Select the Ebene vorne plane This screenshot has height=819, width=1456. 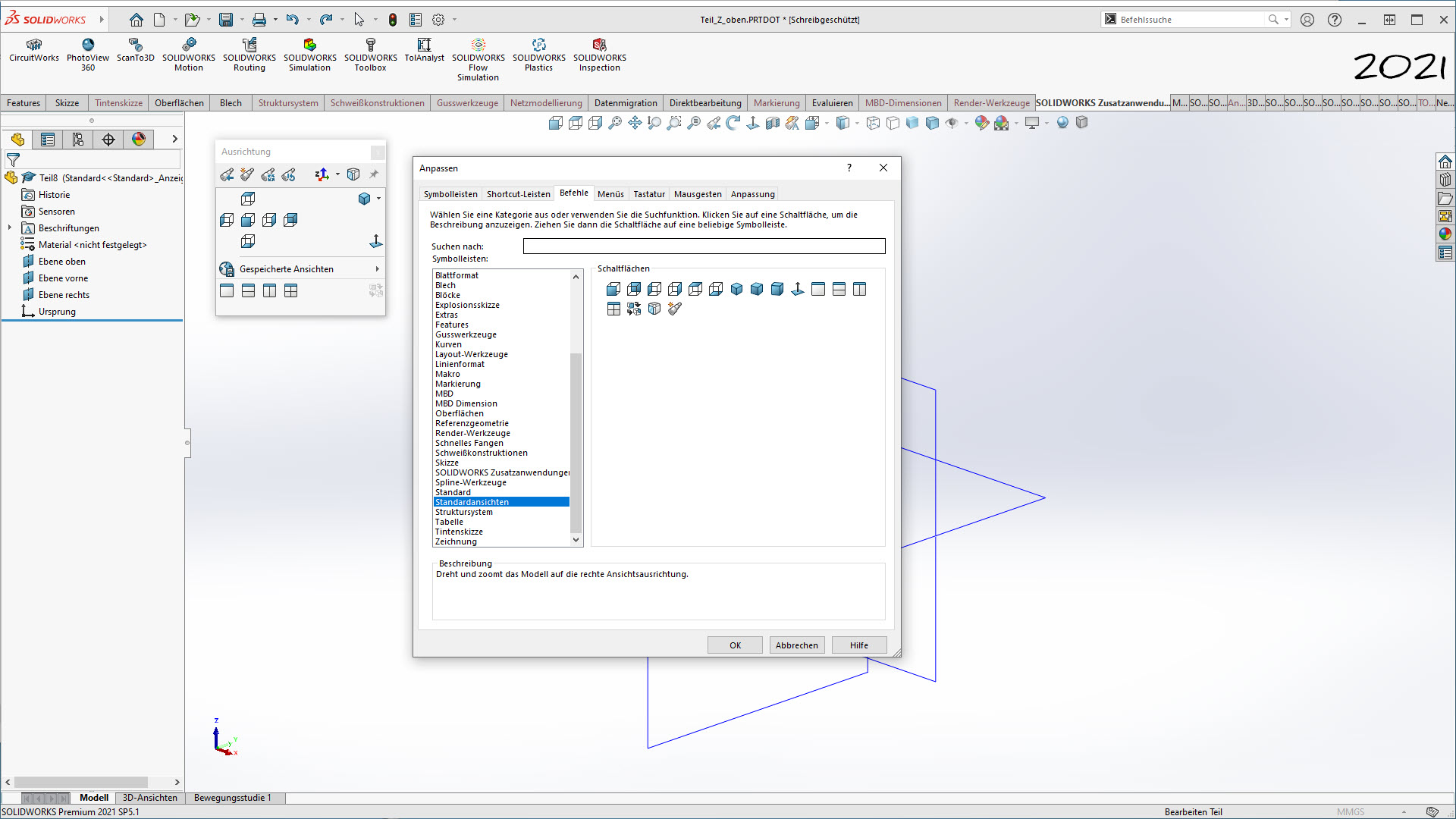[x=63, y=278]
